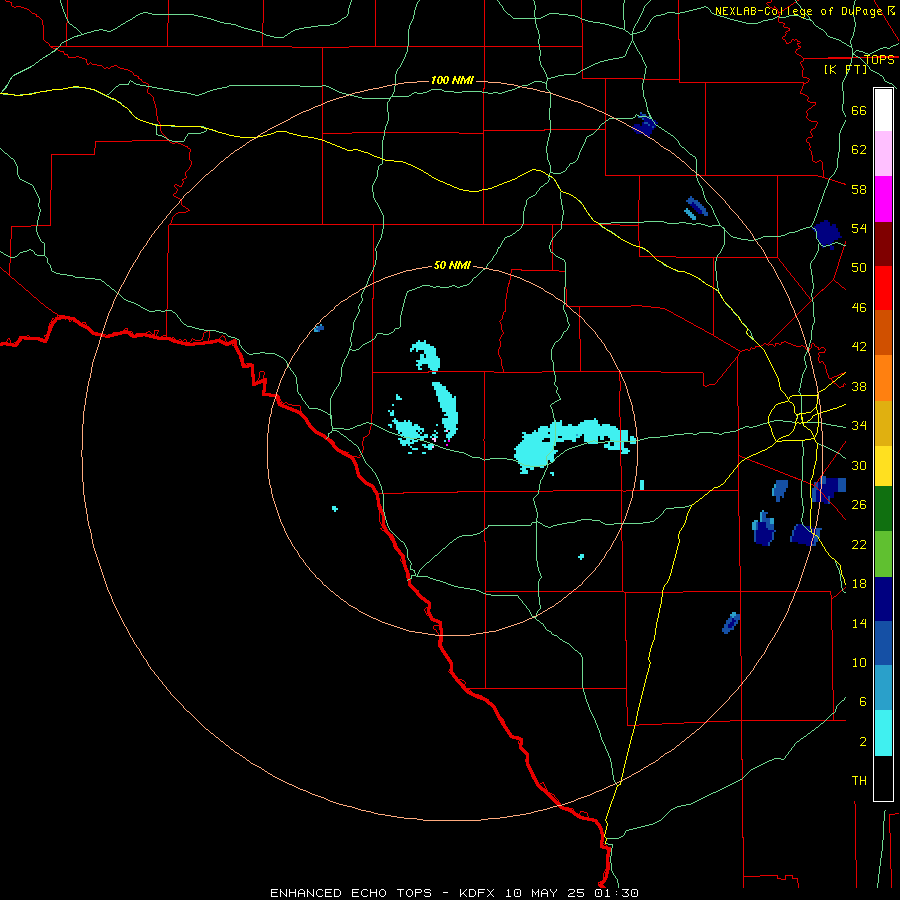900x900 pixels.
Task: Select the navy blue legend band
Action: point(883,599)
